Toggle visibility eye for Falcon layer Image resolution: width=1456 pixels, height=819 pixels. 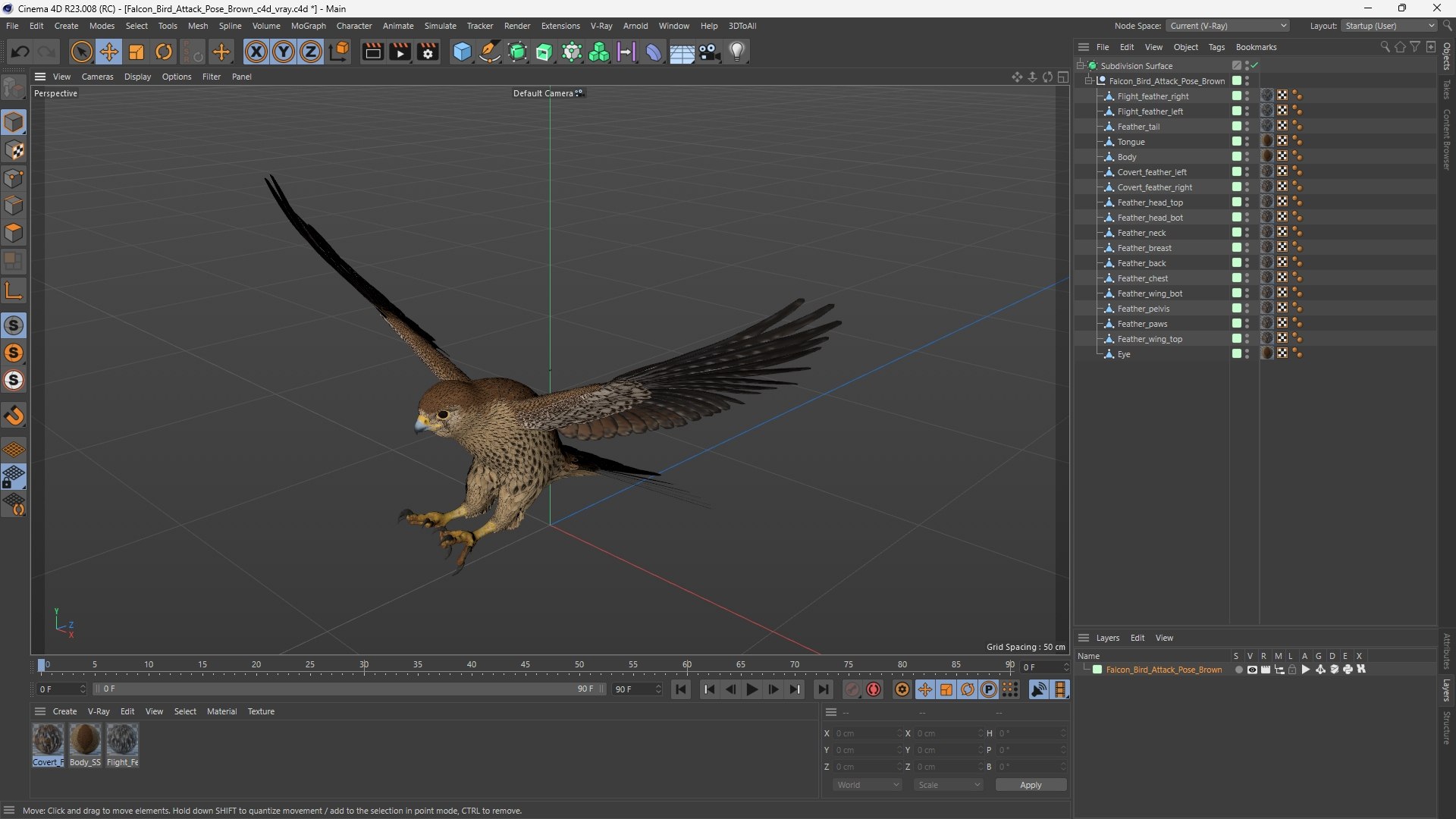click(1252, 670)
